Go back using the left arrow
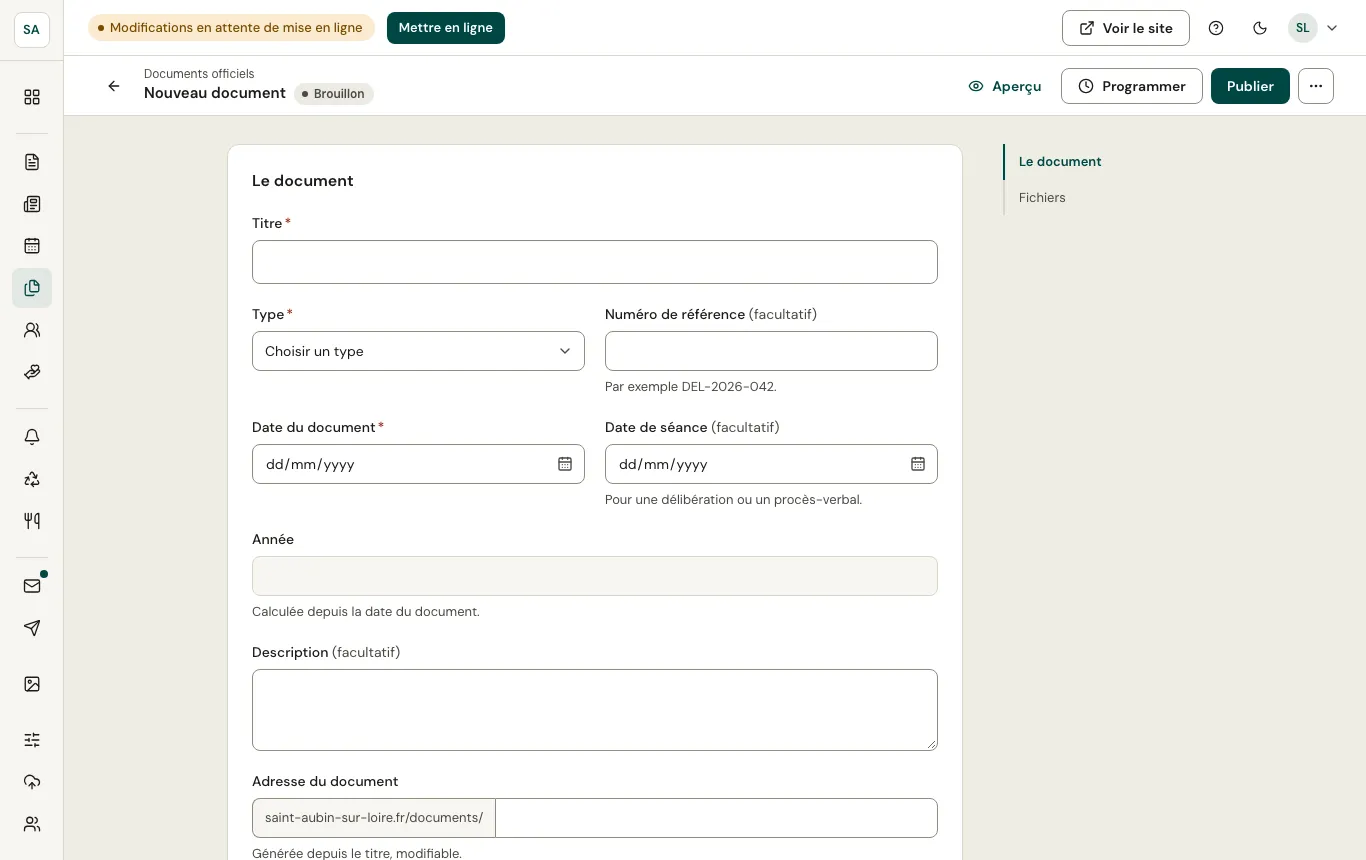The width and height of the screenshot is (1366, 860). (x=114, y=86)
